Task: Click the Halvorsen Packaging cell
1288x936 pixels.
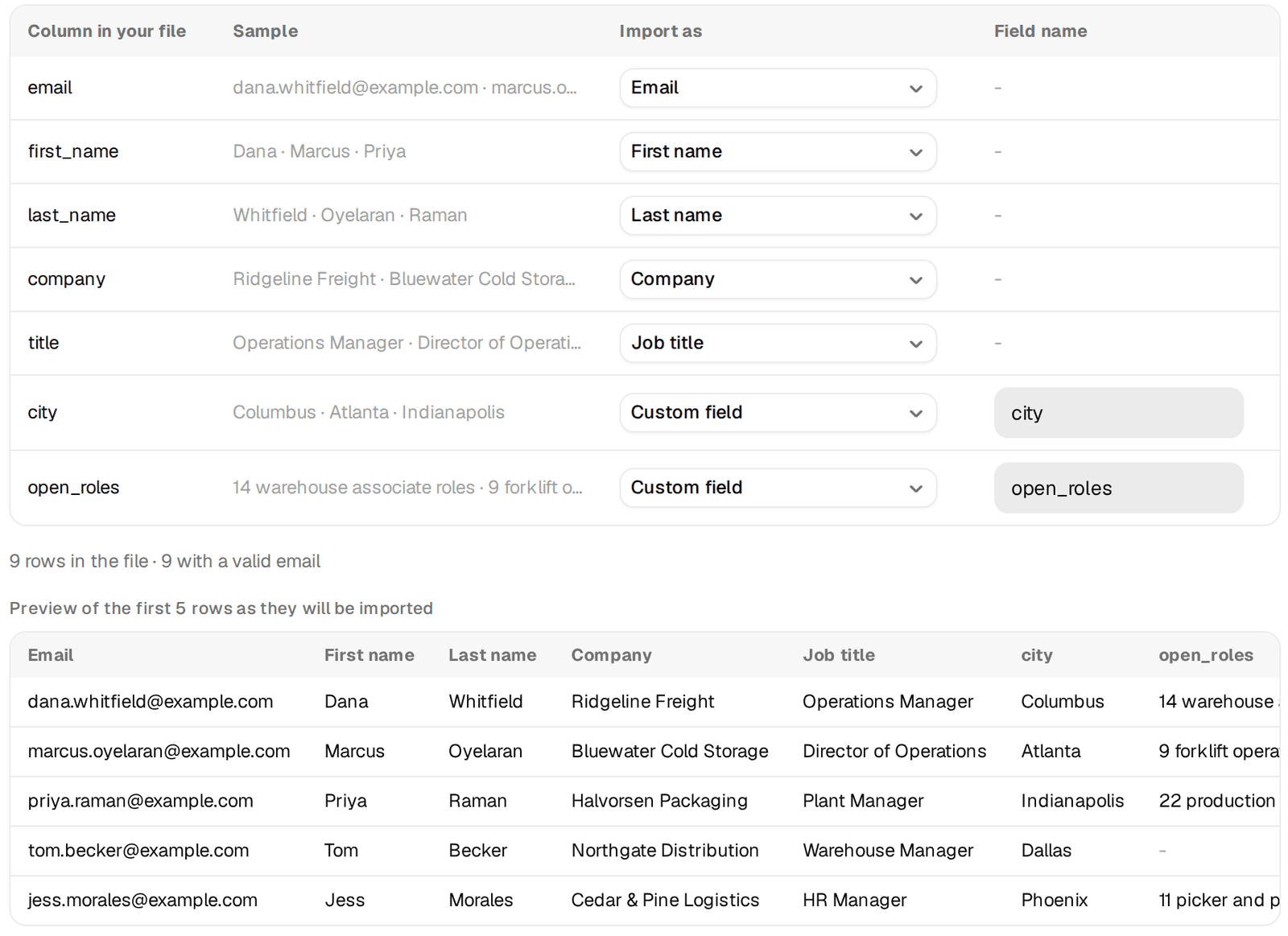Action: coord(659,801)
